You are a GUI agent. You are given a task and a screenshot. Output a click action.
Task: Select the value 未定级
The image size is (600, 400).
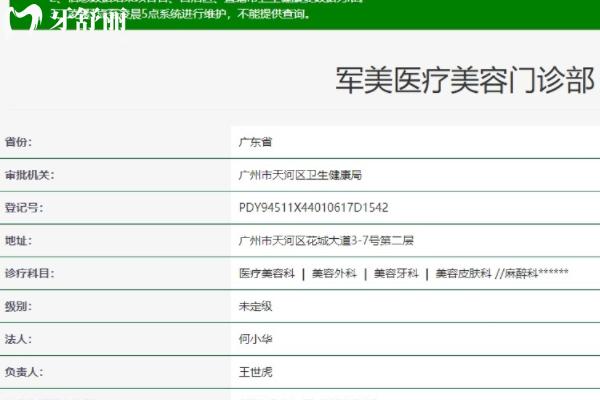(255, 307)
